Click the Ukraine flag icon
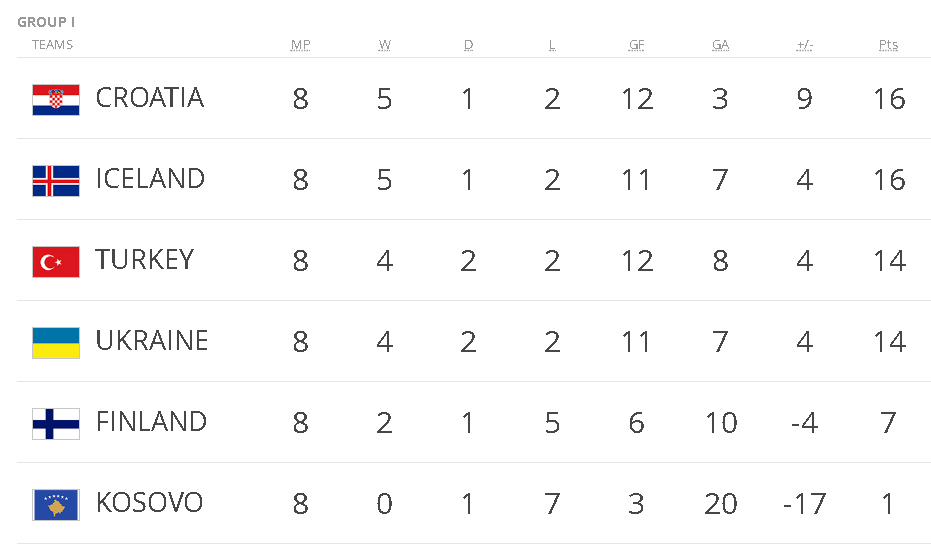The height and width of the screenshot is (544, 931). (x=56, y=342)
